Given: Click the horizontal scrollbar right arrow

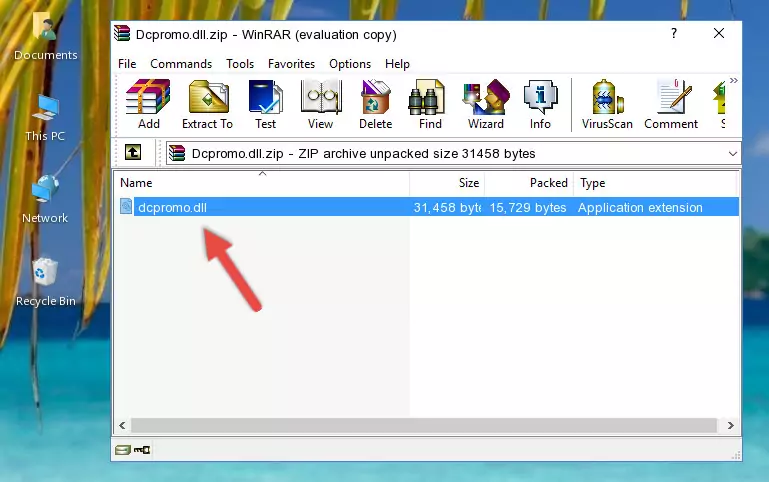Looking at the screenshot, I should point(730,425).
